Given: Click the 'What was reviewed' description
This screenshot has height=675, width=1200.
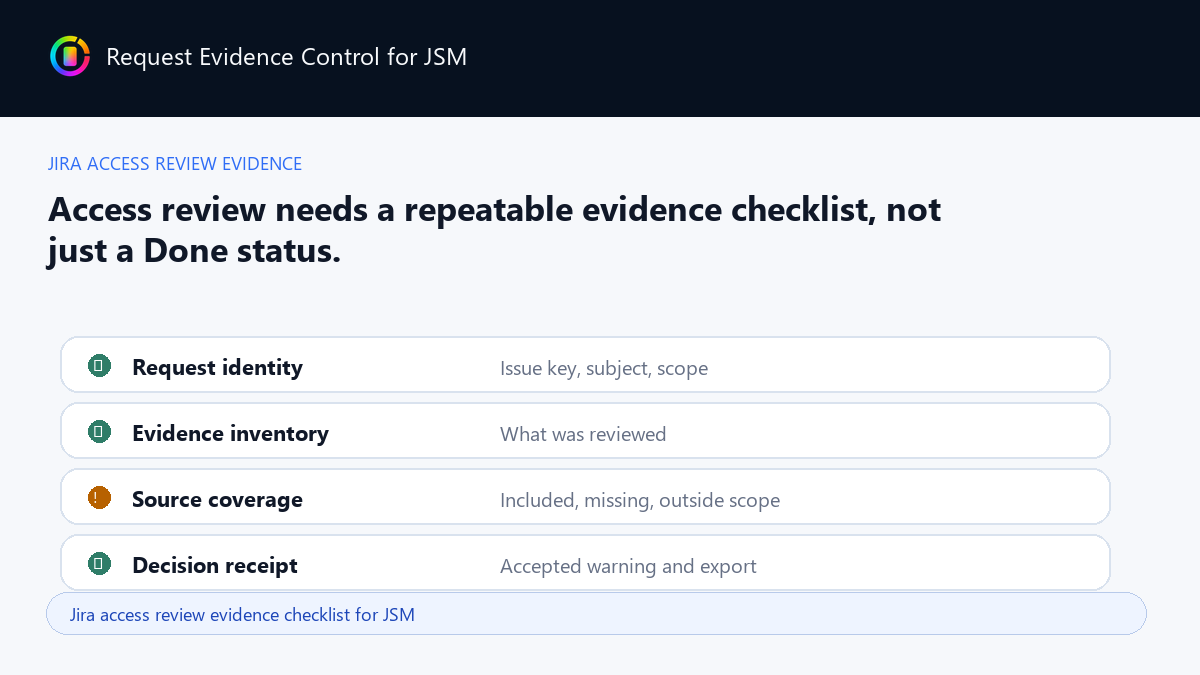Looking at the screenshot, I should click(x=583, y=434).
